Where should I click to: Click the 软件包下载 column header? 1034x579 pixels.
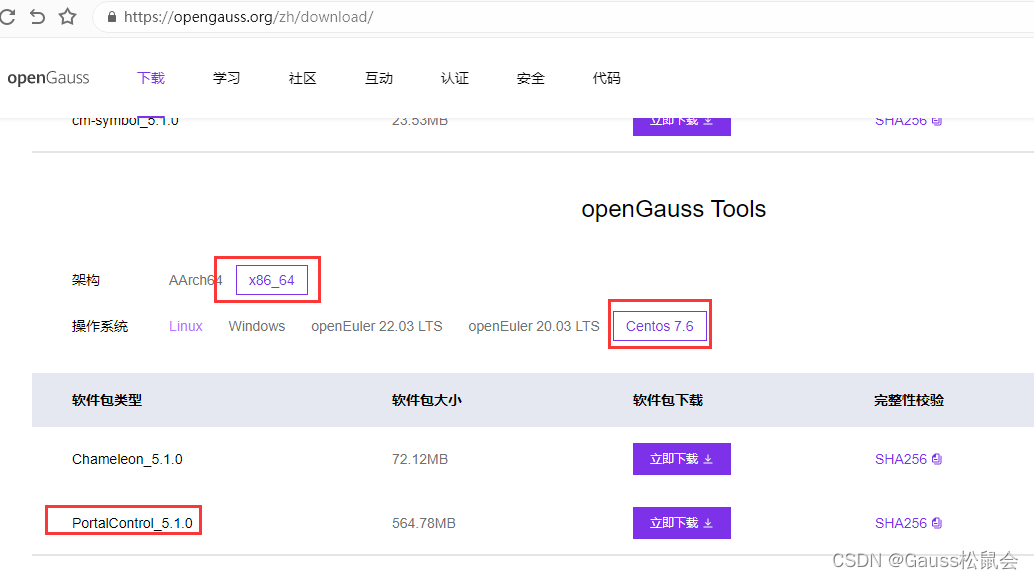click(x=668, y=400)
